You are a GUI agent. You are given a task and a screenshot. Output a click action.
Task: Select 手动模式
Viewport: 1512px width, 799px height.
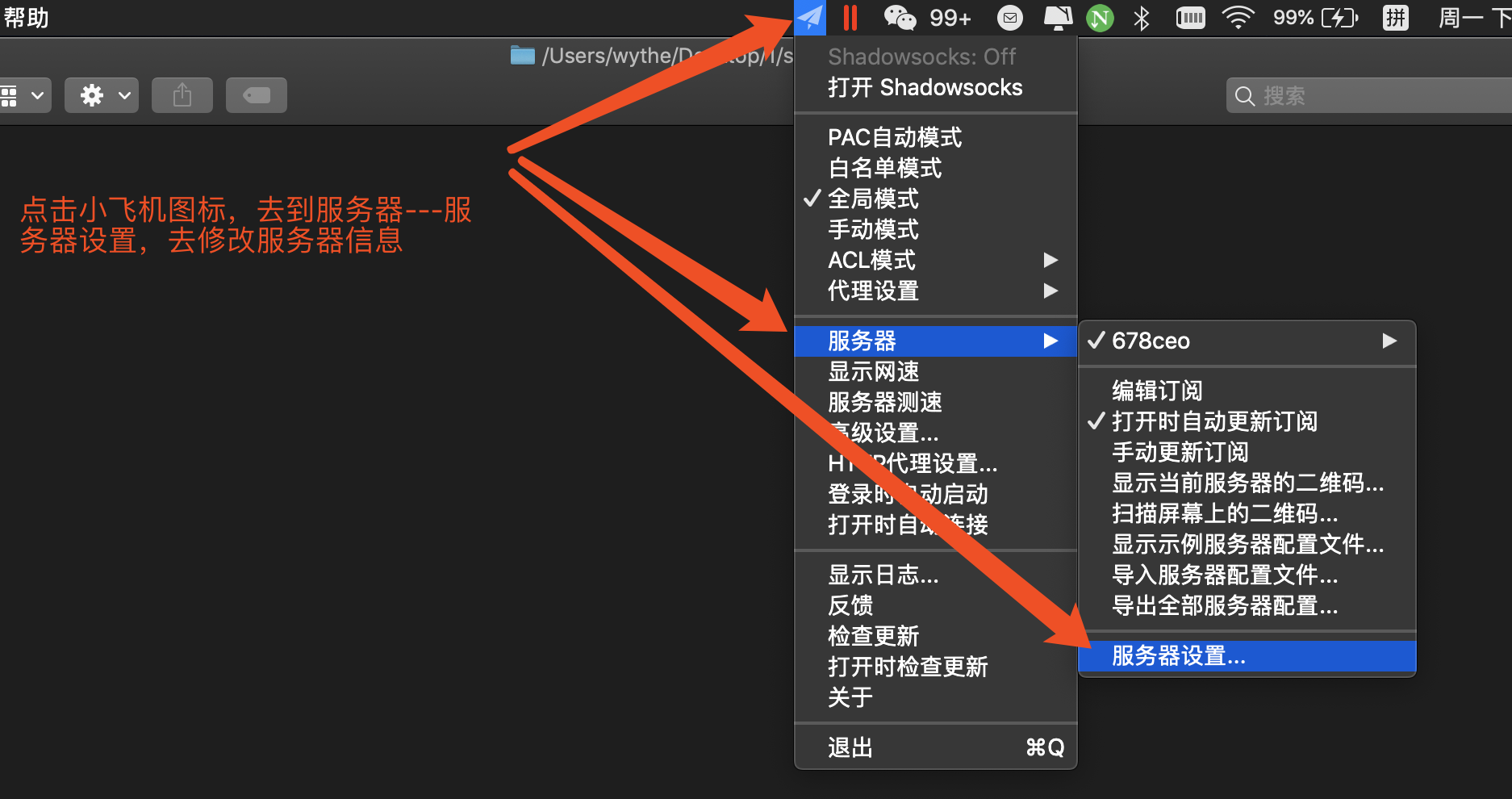tap(936, 229)
